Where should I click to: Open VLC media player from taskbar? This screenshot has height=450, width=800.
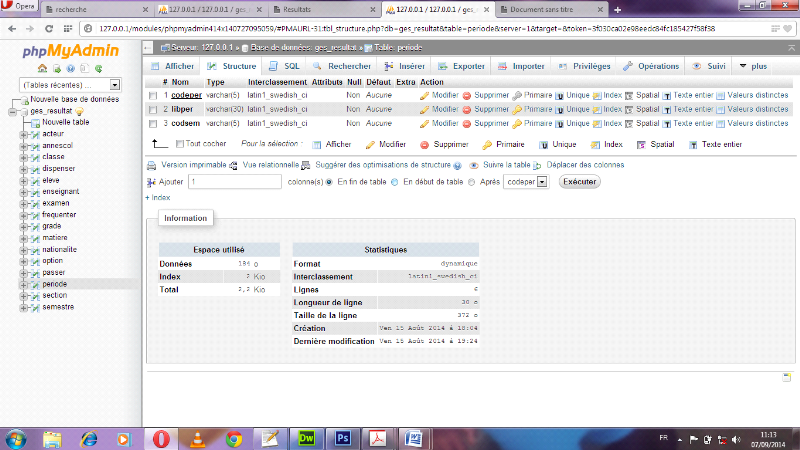(197, 439)
